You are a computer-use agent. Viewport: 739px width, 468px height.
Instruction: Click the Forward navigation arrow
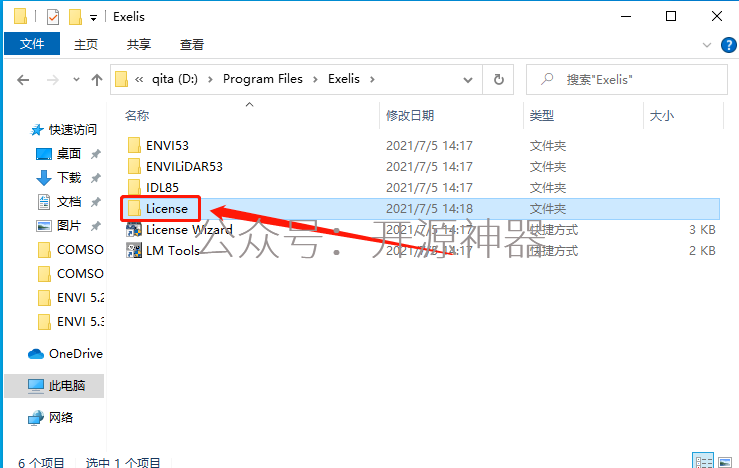(x=53, y=80)
